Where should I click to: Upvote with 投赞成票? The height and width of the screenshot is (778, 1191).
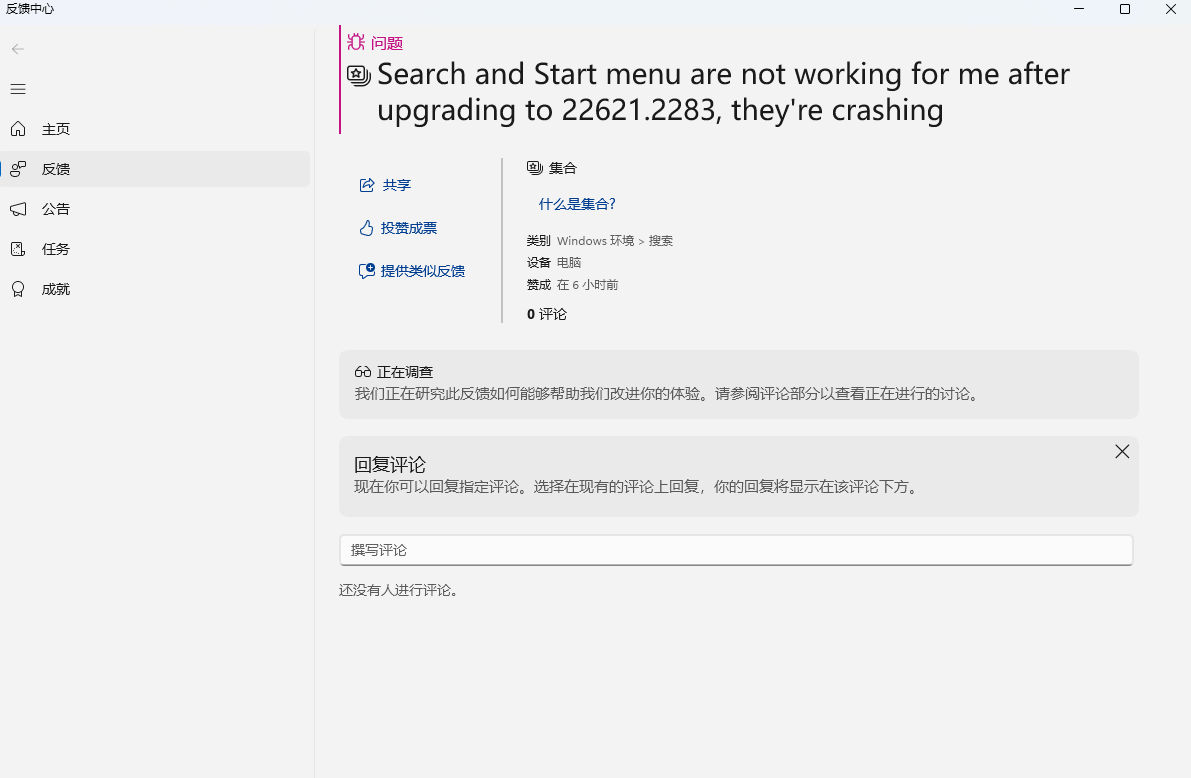398,228
